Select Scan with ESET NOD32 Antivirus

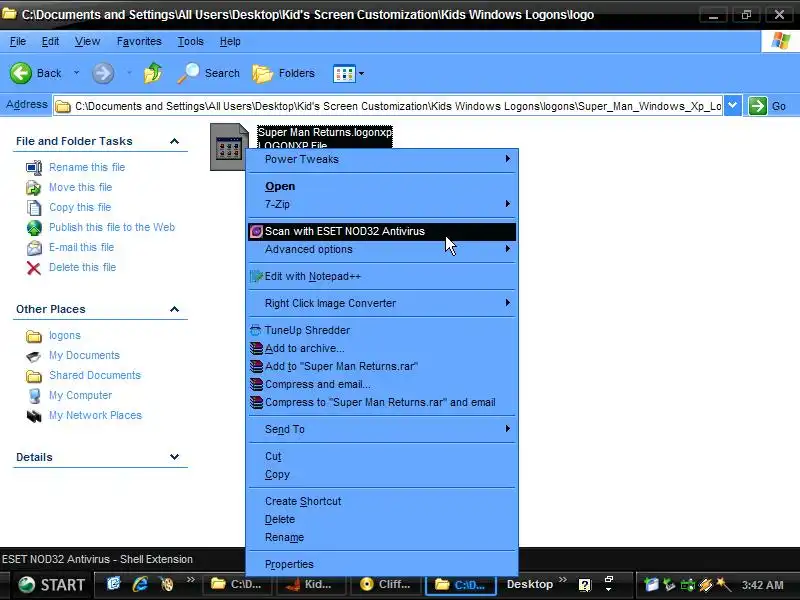382,231
